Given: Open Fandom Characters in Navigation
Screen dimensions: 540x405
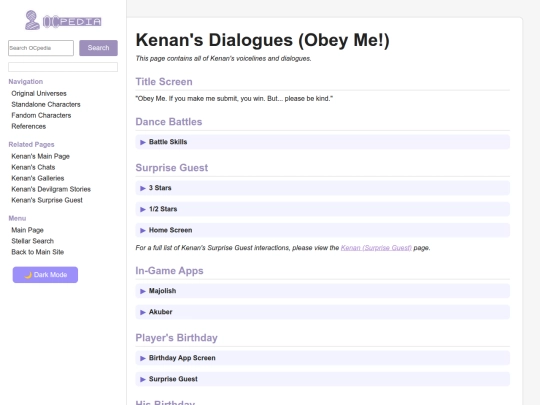Looking at the screenshot, I should [x=41, y=115].
